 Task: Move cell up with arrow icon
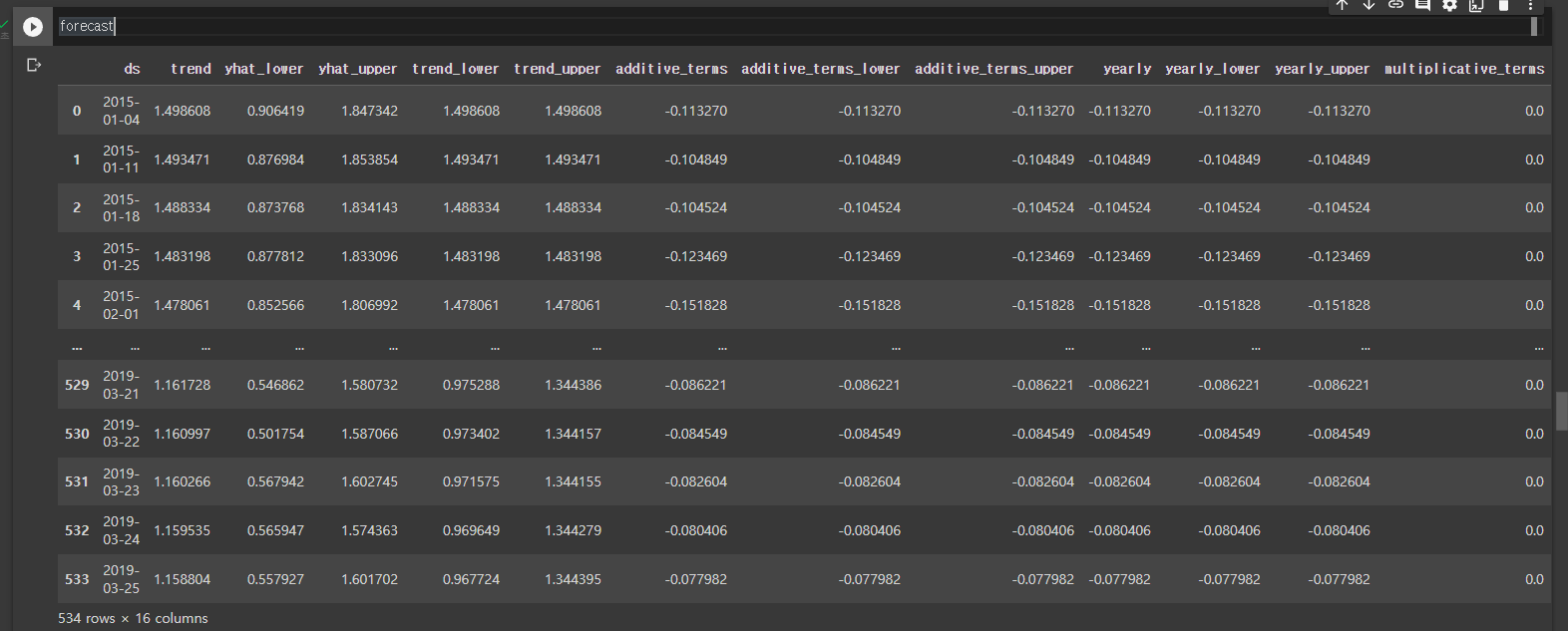click(x=1343, y=5)
